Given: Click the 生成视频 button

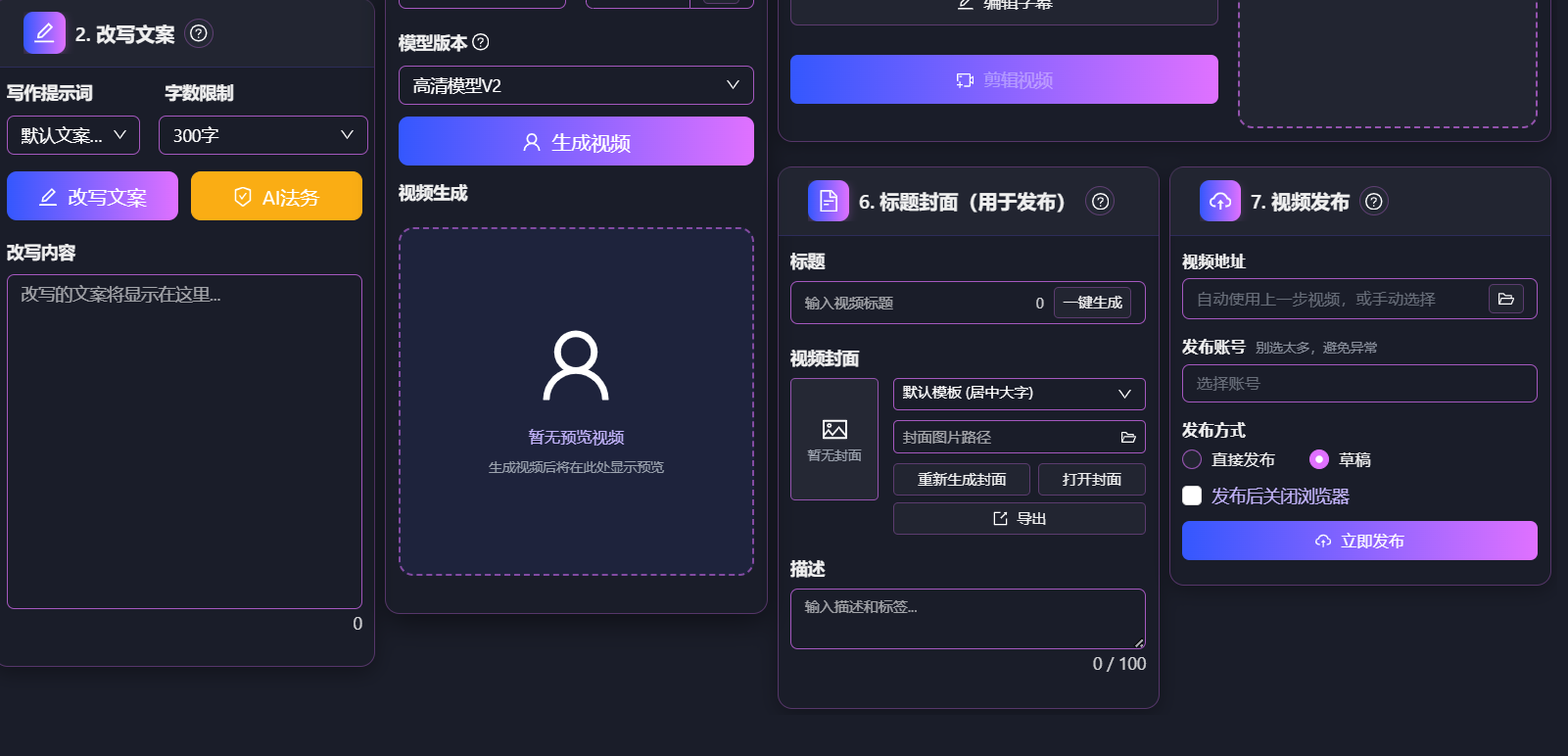Looking at the screenshot, I should pyautogui.click(x=576, y=141).
